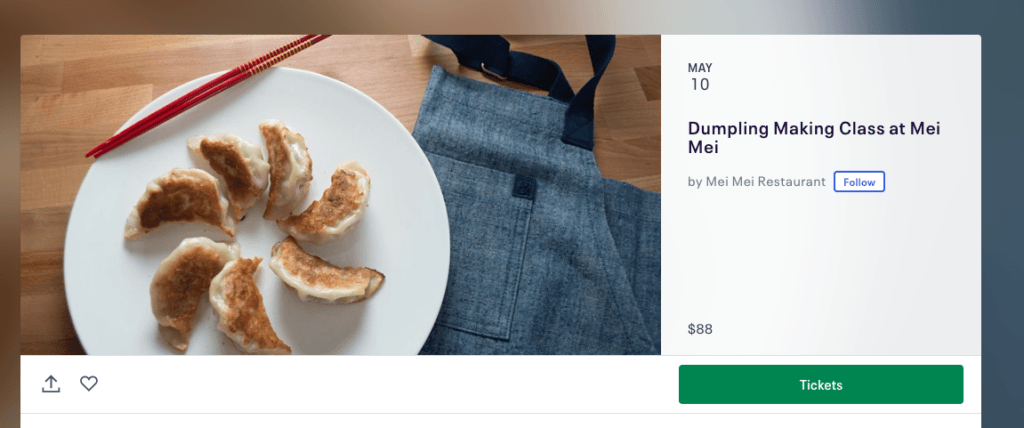Click the word "by" before organizer name
1024x428 pixels.
695,182
